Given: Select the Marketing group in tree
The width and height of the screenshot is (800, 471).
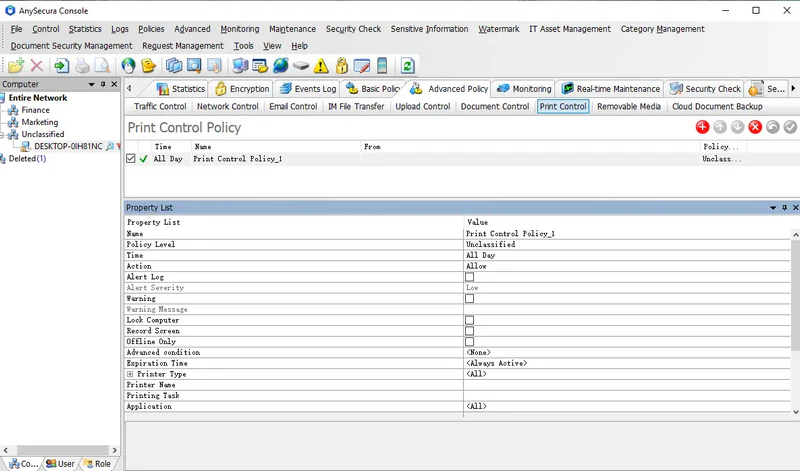Looking at the screenshot, I should [x=40, y=122].
